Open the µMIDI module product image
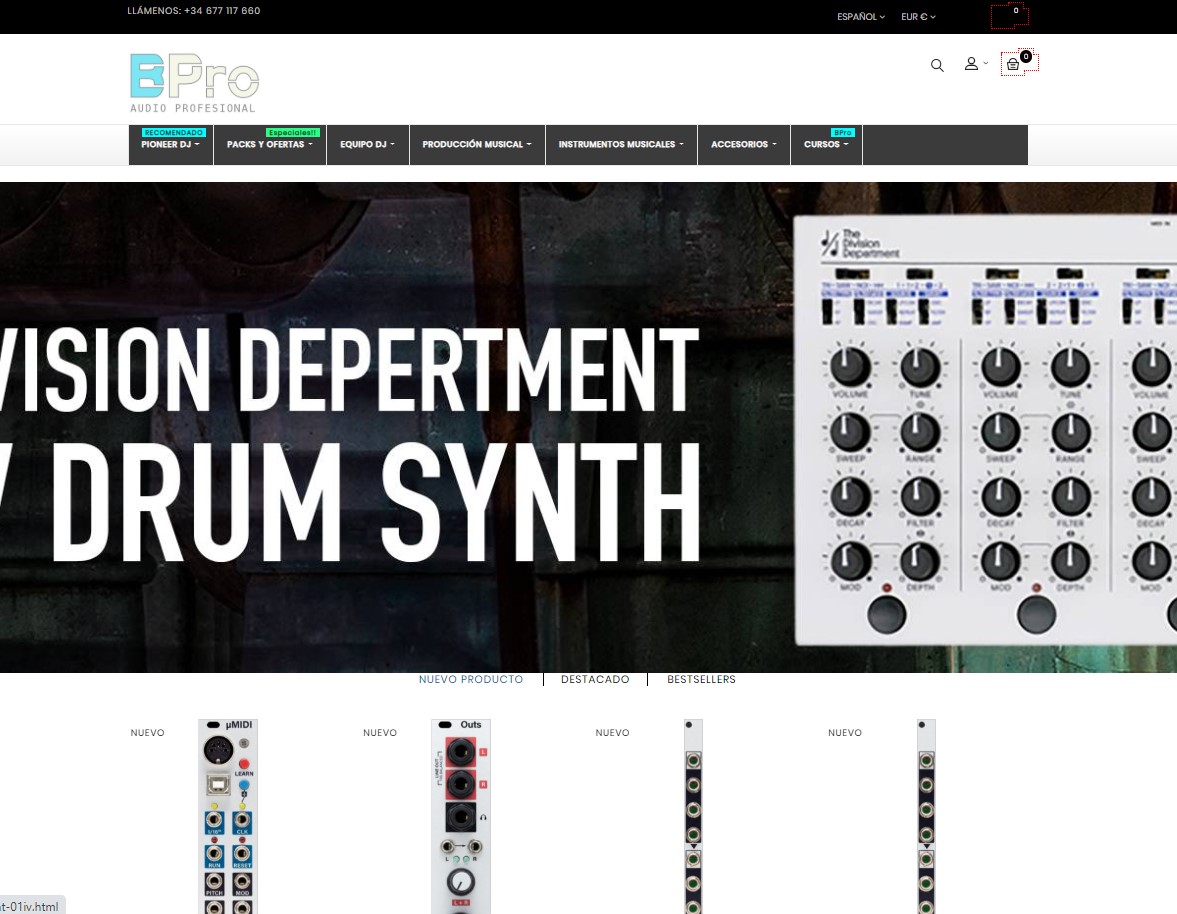The width and height of the screenshot is (1177, 914). pyautogui.click(x=228, y=816)
